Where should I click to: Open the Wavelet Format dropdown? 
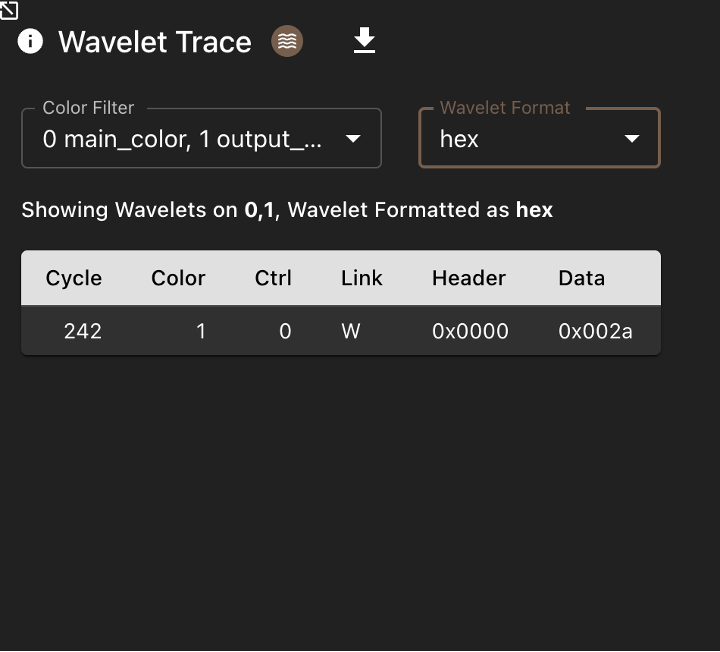pyautogui.click(x=540, y=138)
